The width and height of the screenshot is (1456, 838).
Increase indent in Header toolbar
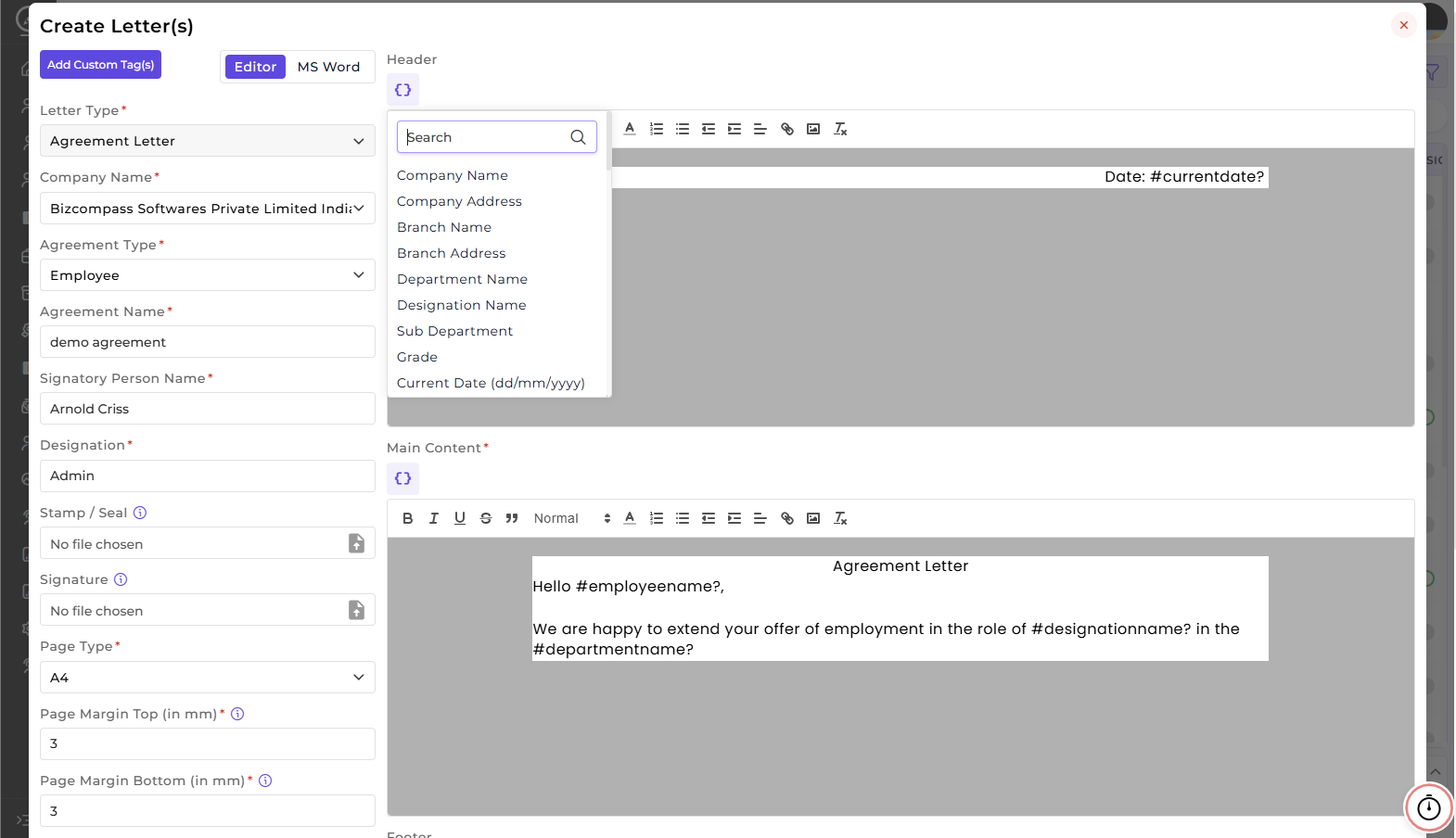(734, 129)
